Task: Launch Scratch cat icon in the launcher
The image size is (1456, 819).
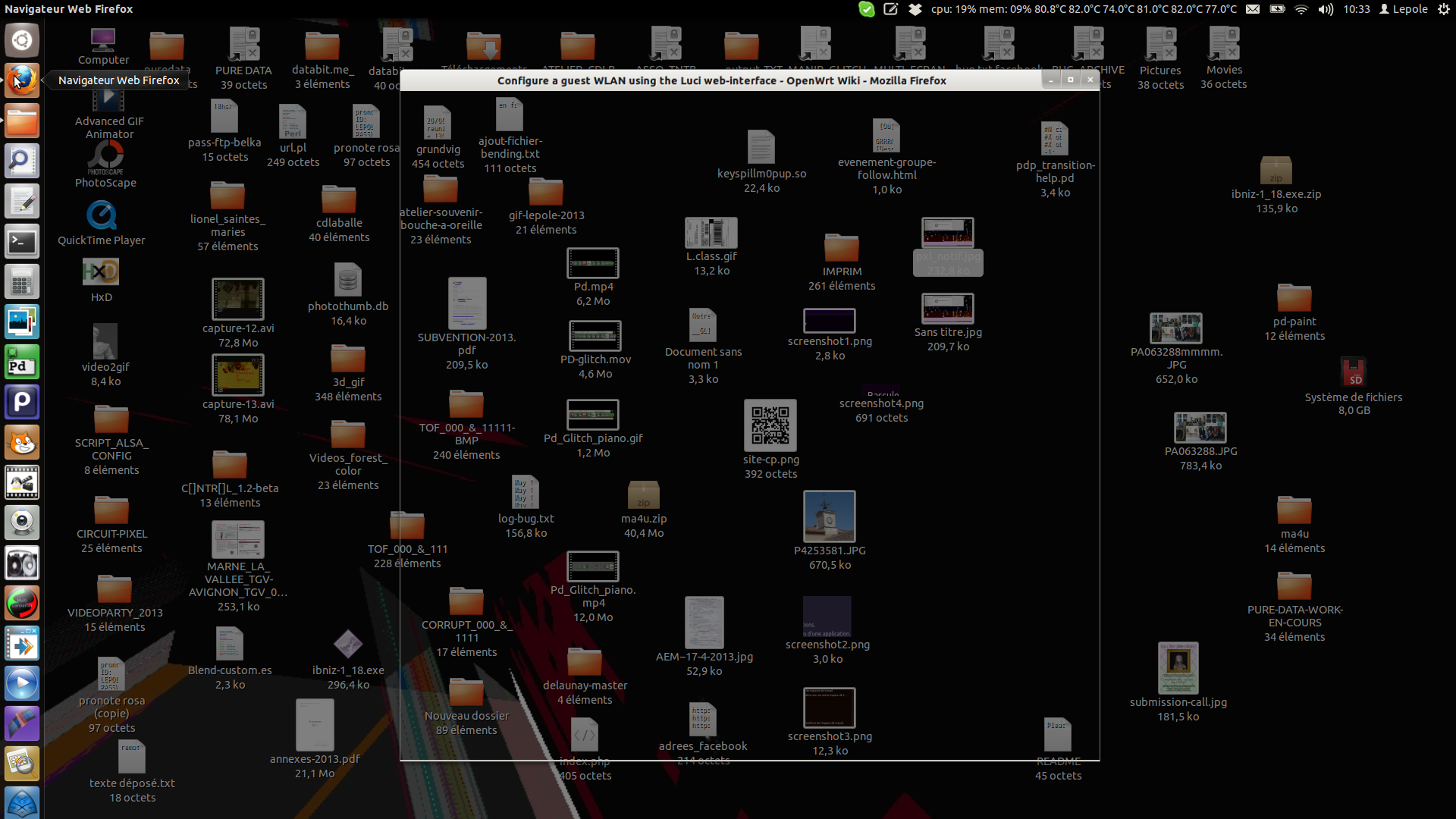Action: pos(22,443)
